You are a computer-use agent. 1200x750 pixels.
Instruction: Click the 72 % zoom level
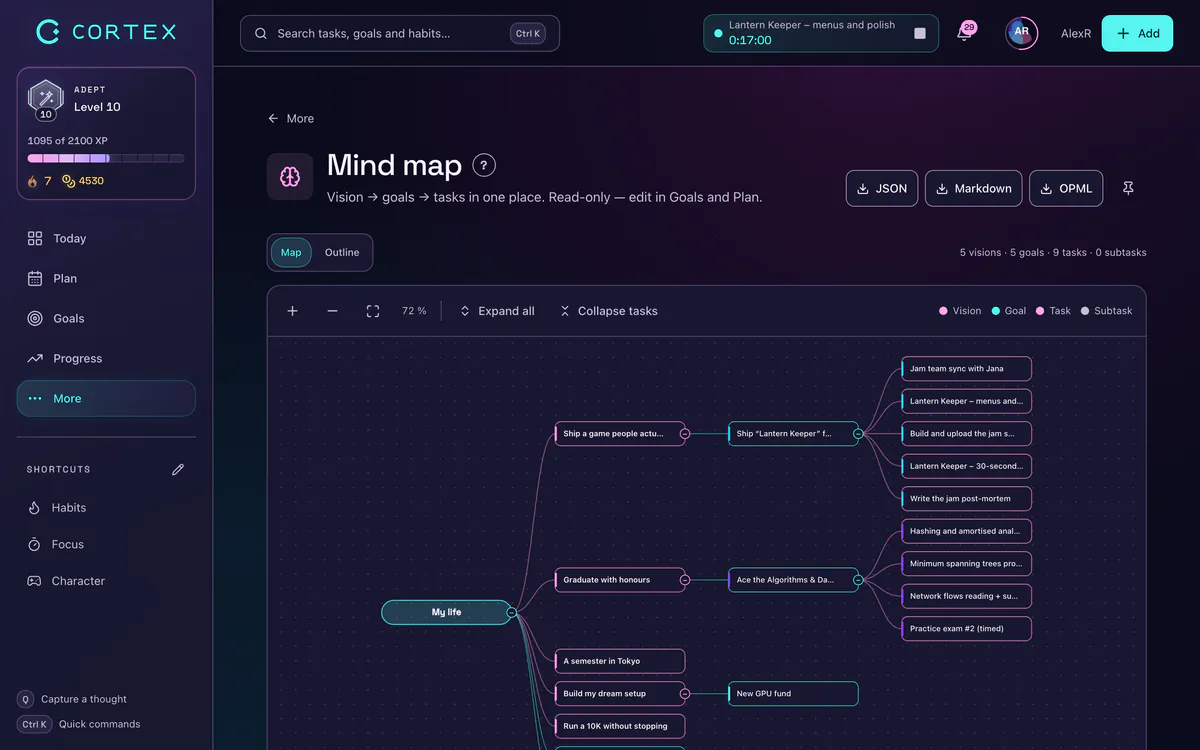point(414,311)
